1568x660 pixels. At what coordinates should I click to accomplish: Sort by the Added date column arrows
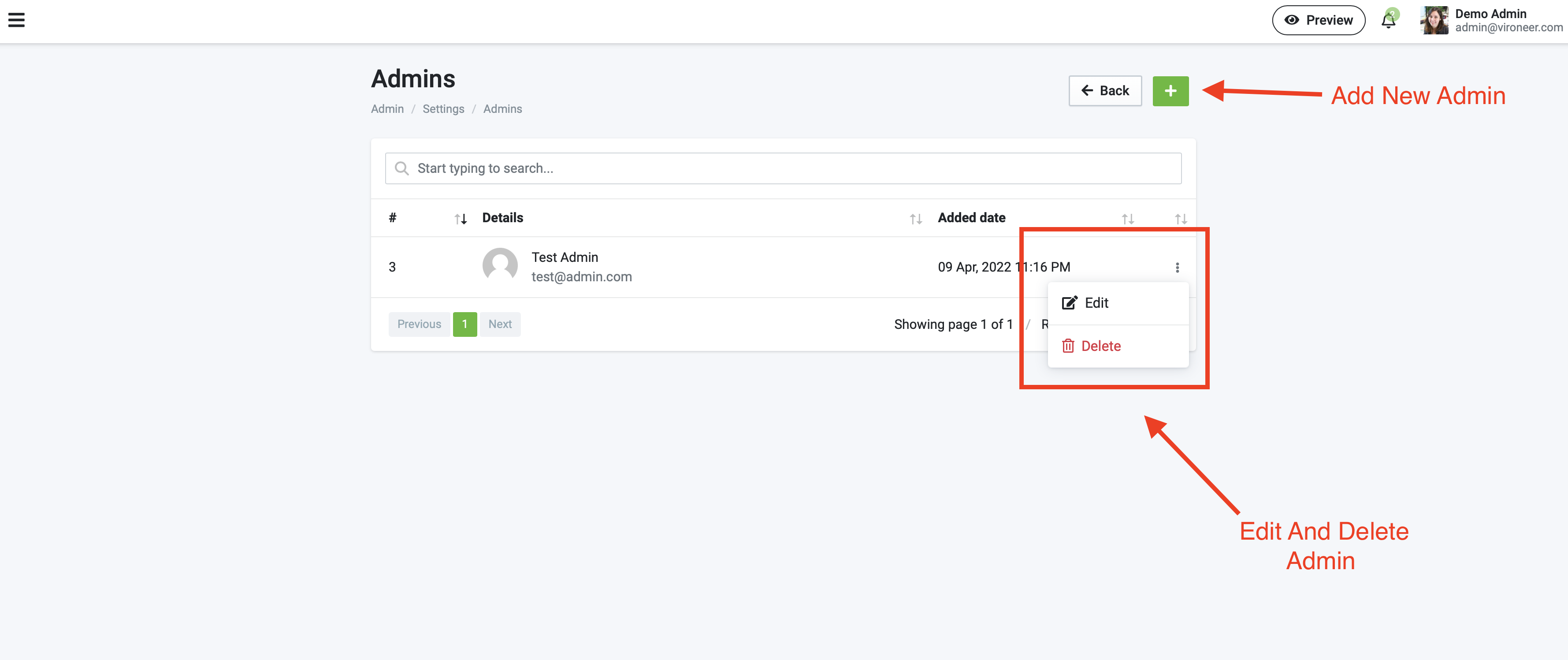coord(1127,219)
